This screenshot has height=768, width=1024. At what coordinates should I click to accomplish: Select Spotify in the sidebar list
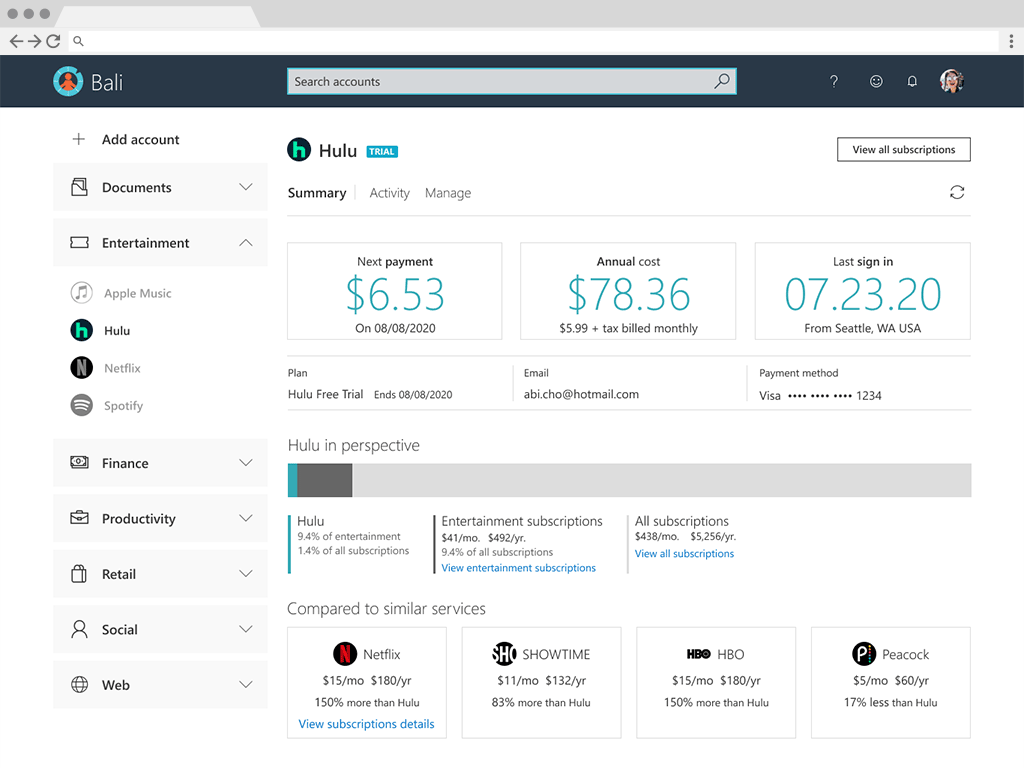(123, 406)
